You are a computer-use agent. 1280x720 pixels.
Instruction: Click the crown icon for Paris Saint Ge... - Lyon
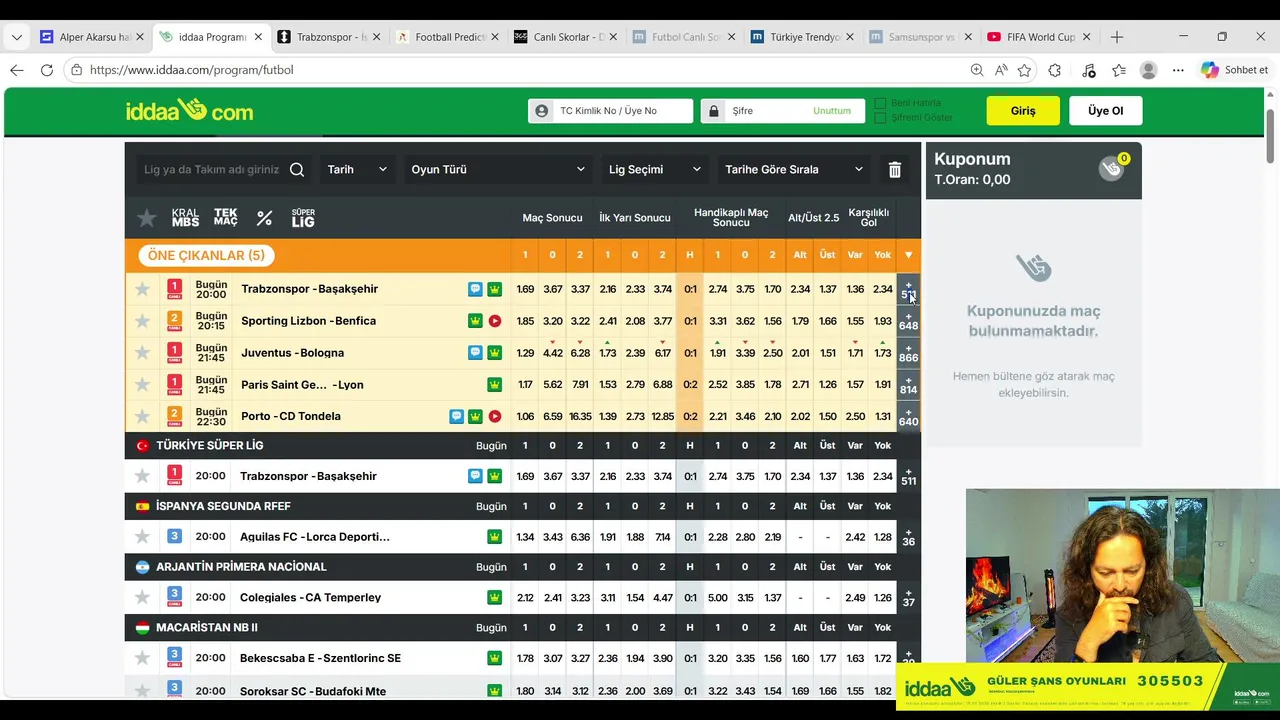(494, 385)
